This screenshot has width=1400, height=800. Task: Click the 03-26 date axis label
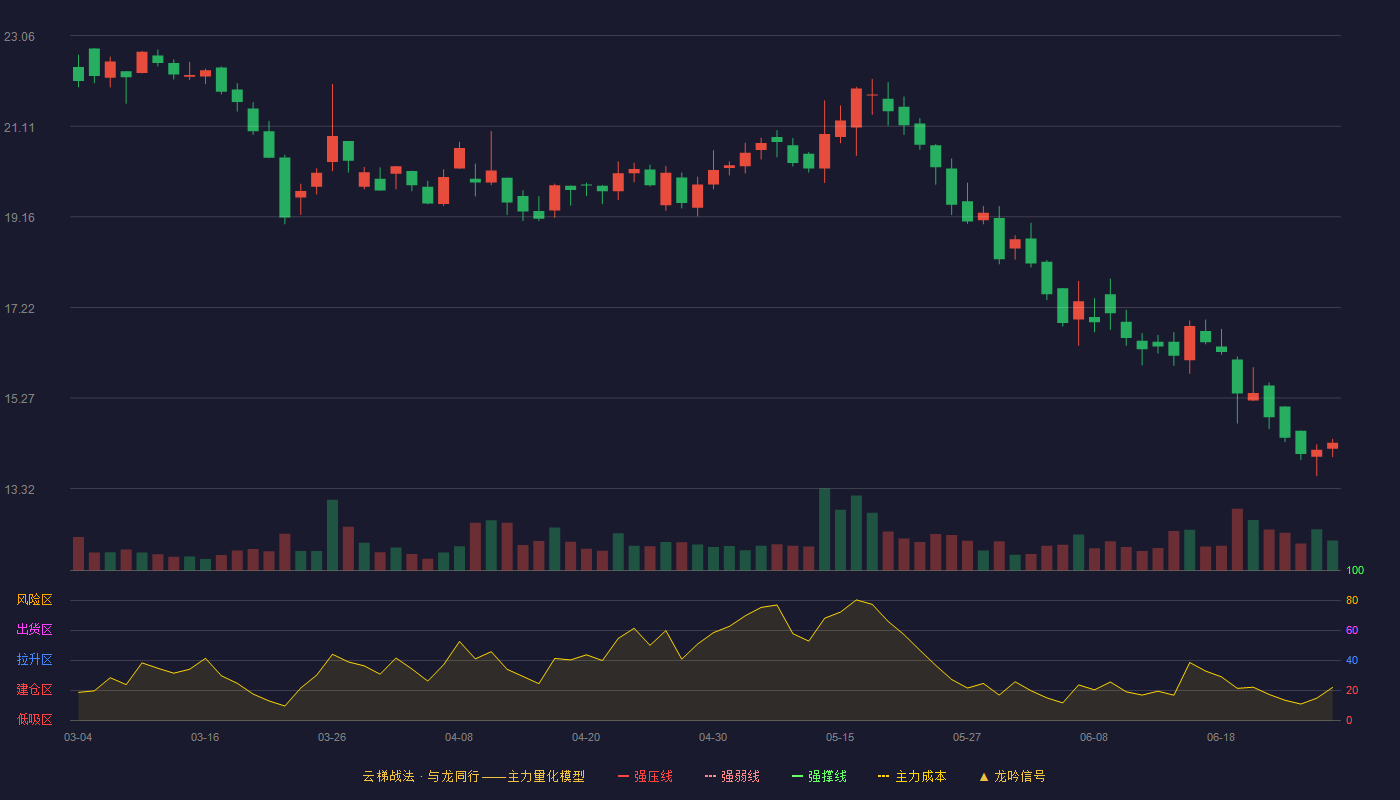[x=332, y=737]
